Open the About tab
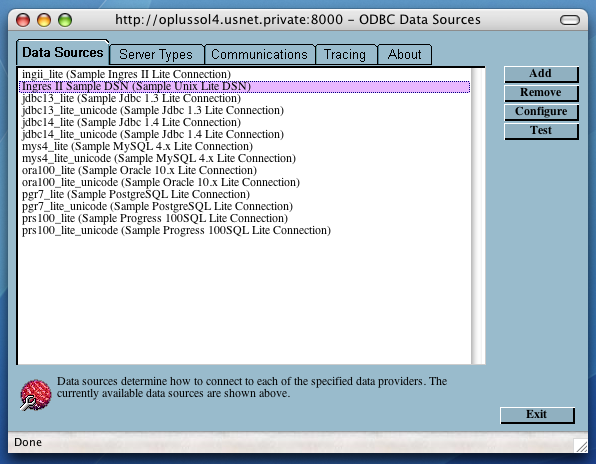Viewport: 596px width, 464px height. coord(404,55)
